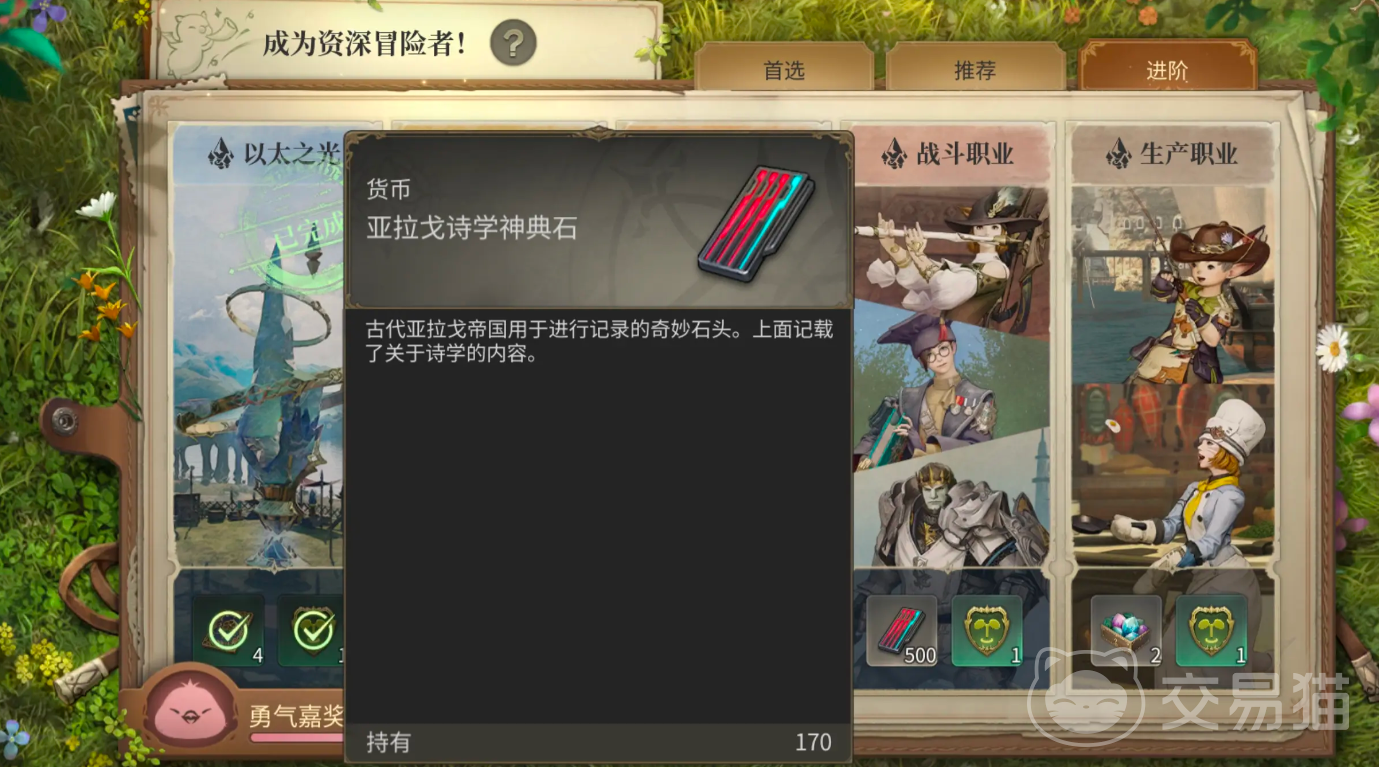The height and width of the screenshot is (767, 1379).
Task: Tap the 500 tomestone reward icon
Action: click(902, 631)
